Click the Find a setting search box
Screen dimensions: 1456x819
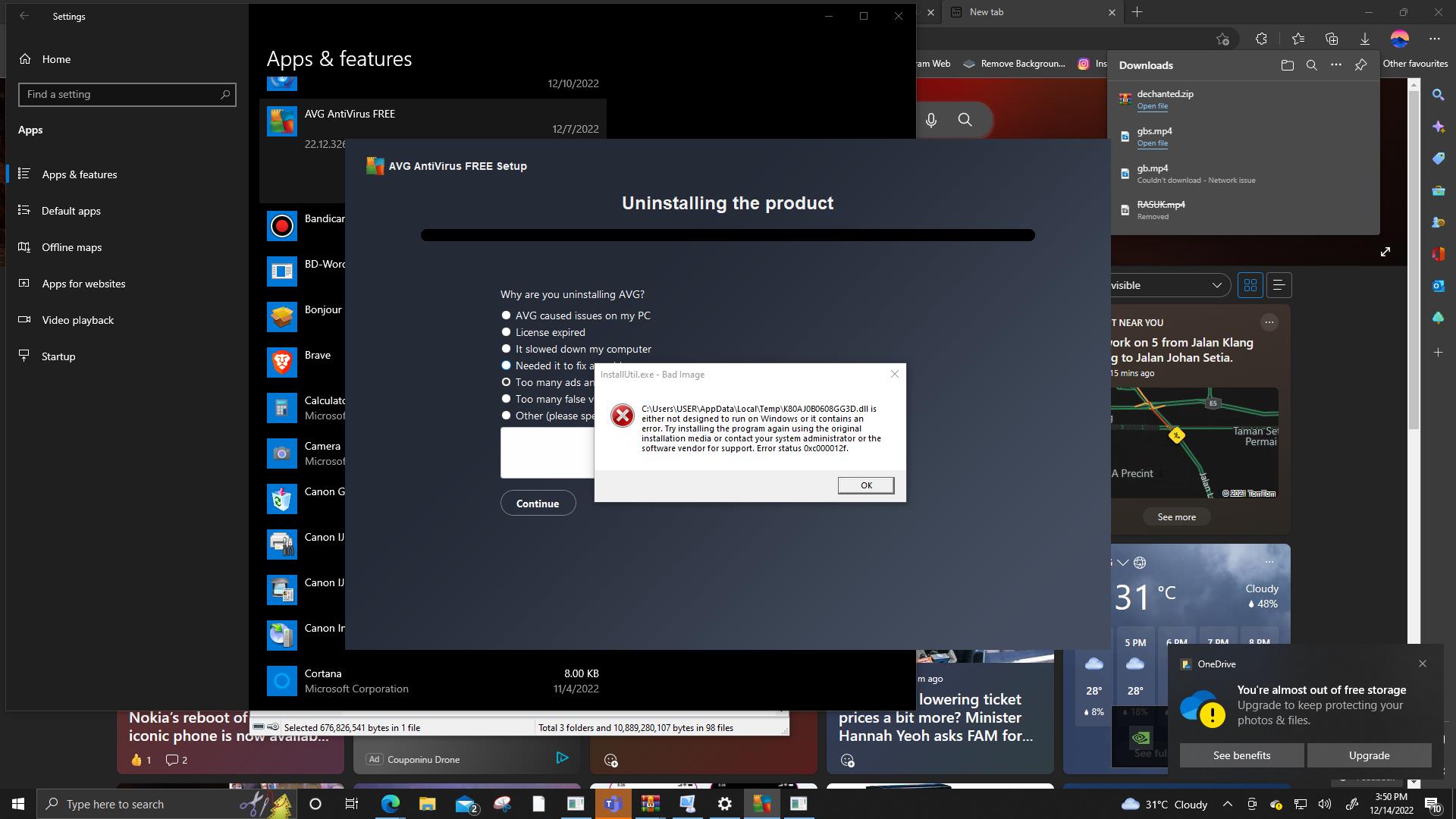121,95
